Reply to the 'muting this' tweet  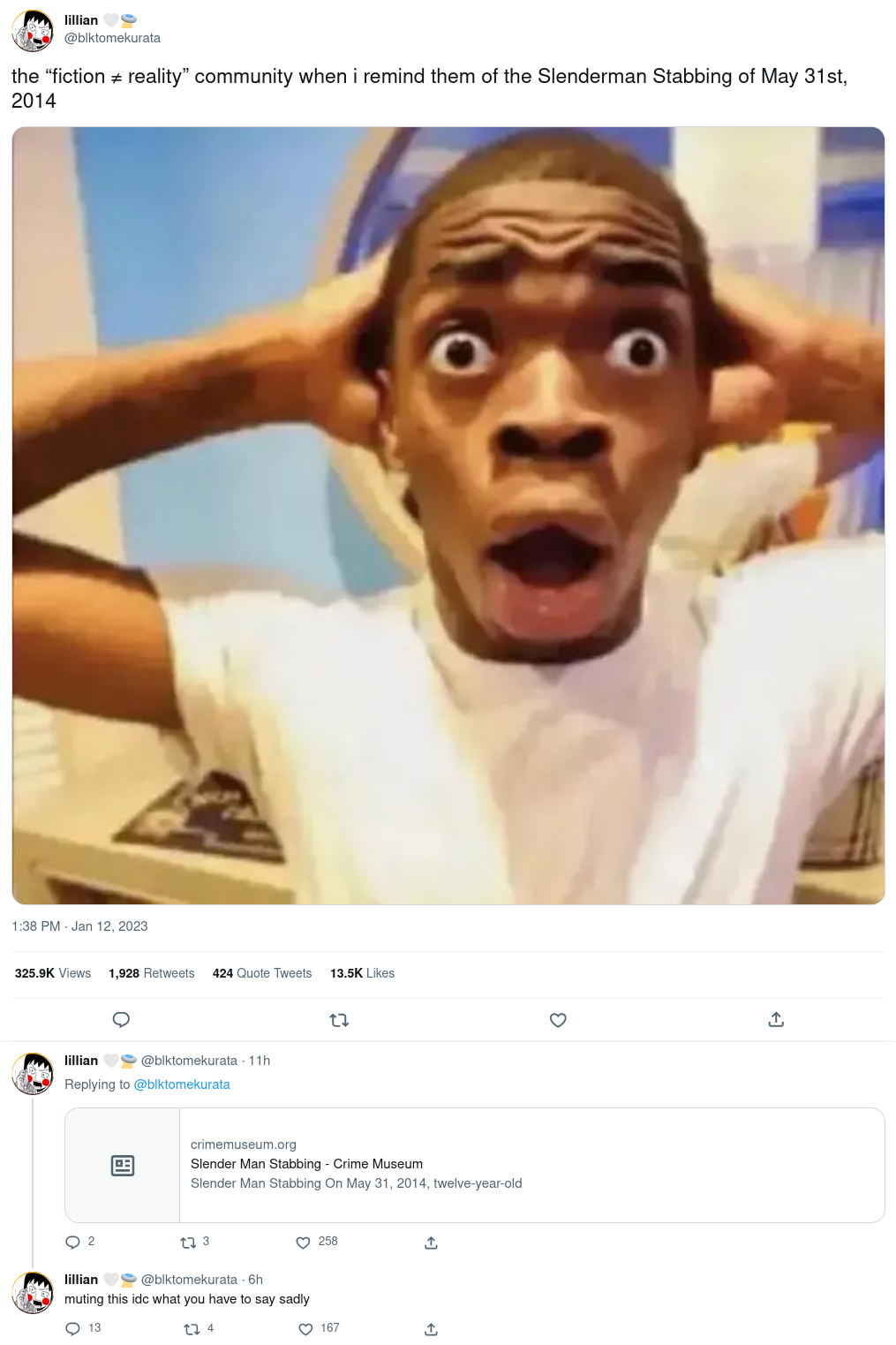coord(73,1329)
